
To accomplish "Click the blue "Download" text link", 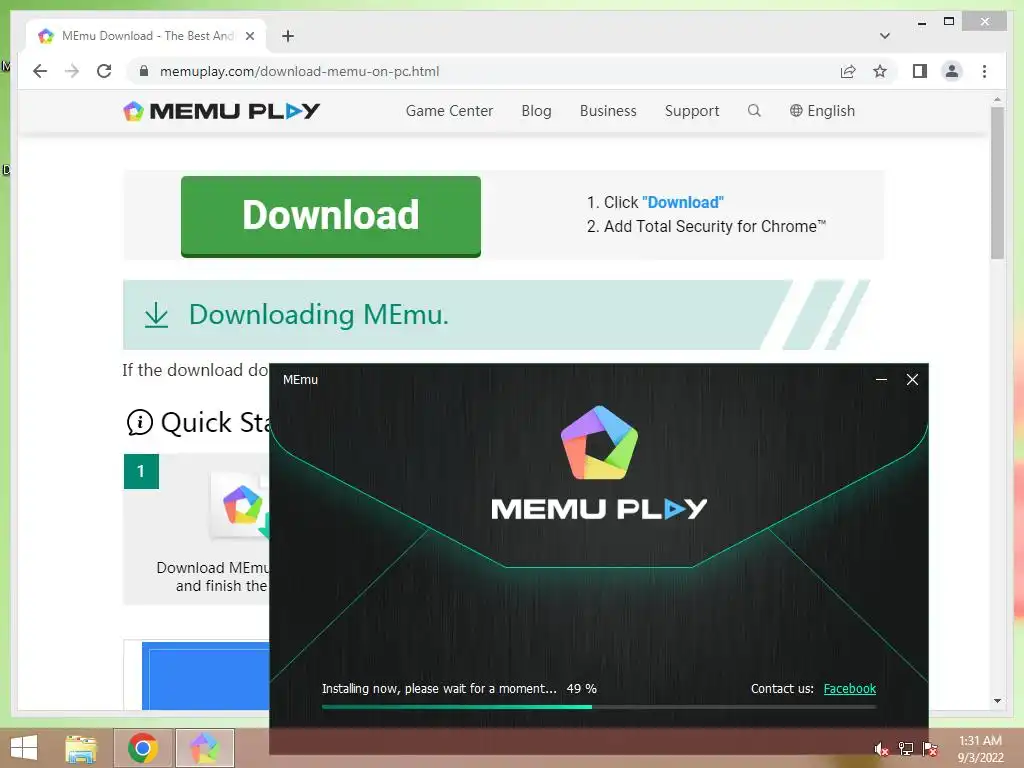I will pos(683,202).
